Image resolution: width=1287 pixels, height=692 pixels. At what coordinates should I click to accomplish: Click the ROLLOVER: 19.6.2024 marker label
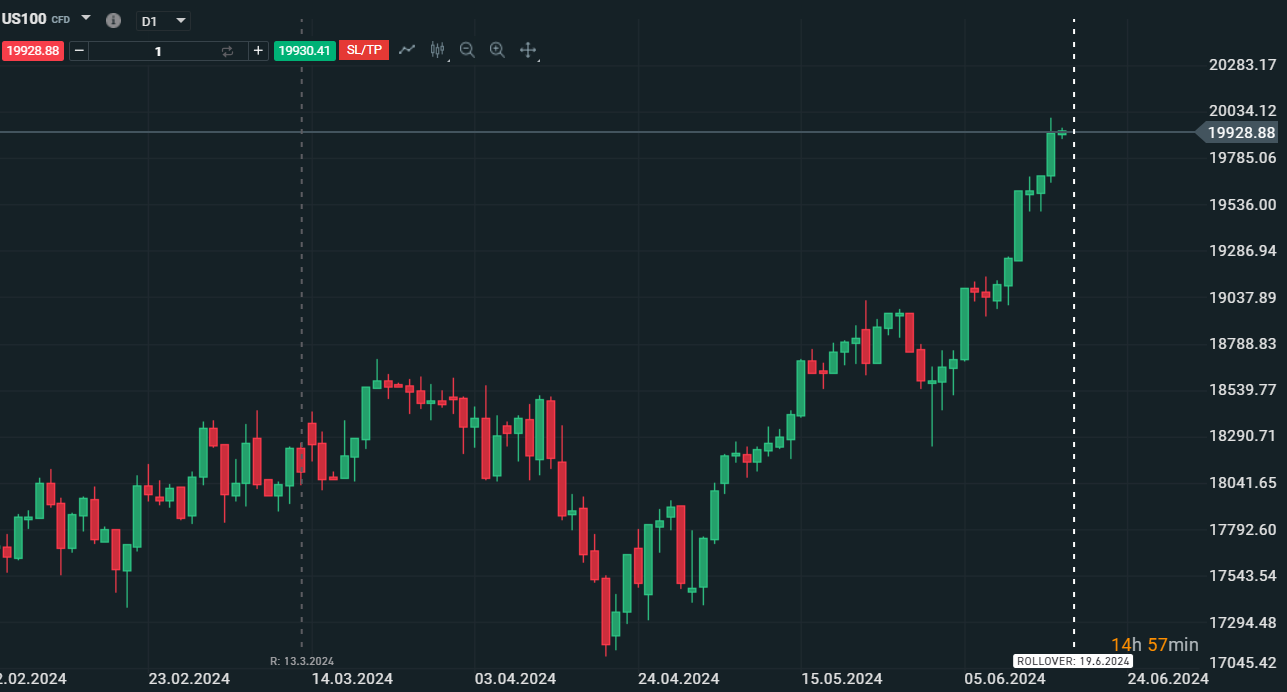(x=1073, y=661)
